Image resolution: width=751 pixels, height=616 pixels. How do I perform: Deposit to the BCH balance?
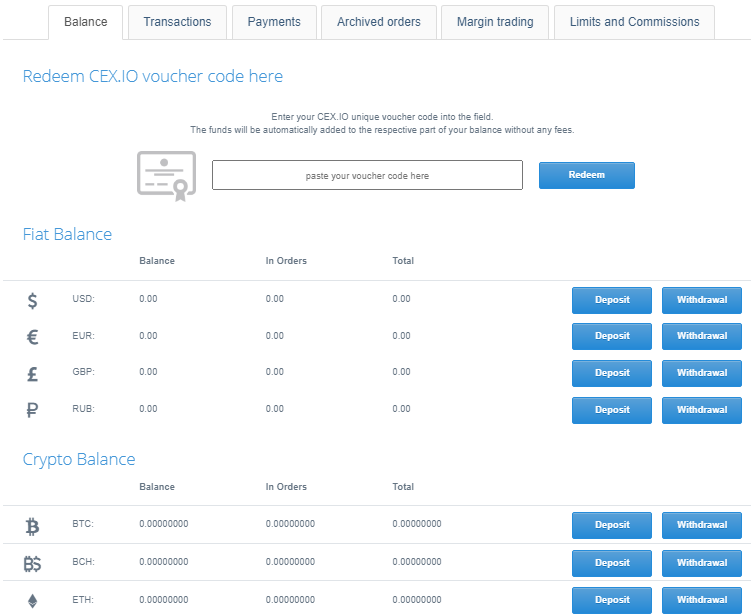click(x=612, y=563)
